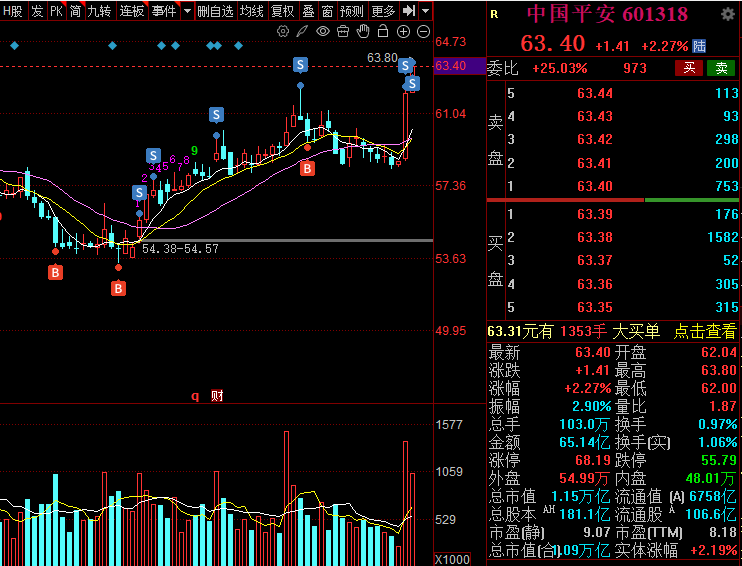Click the B marker beneath the red dot near 61.04

click(x=308, y=168)
